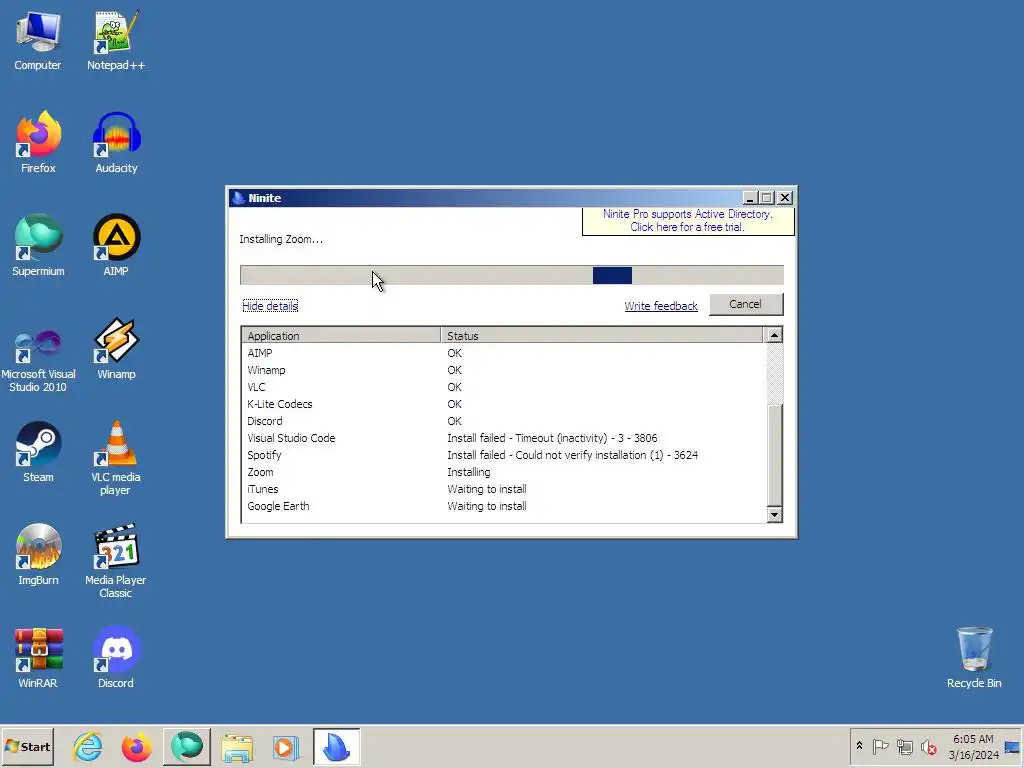This screenshot has width=1024, height=768.
Task: Click the Ninite taskbar button
Action: point(336,746)
